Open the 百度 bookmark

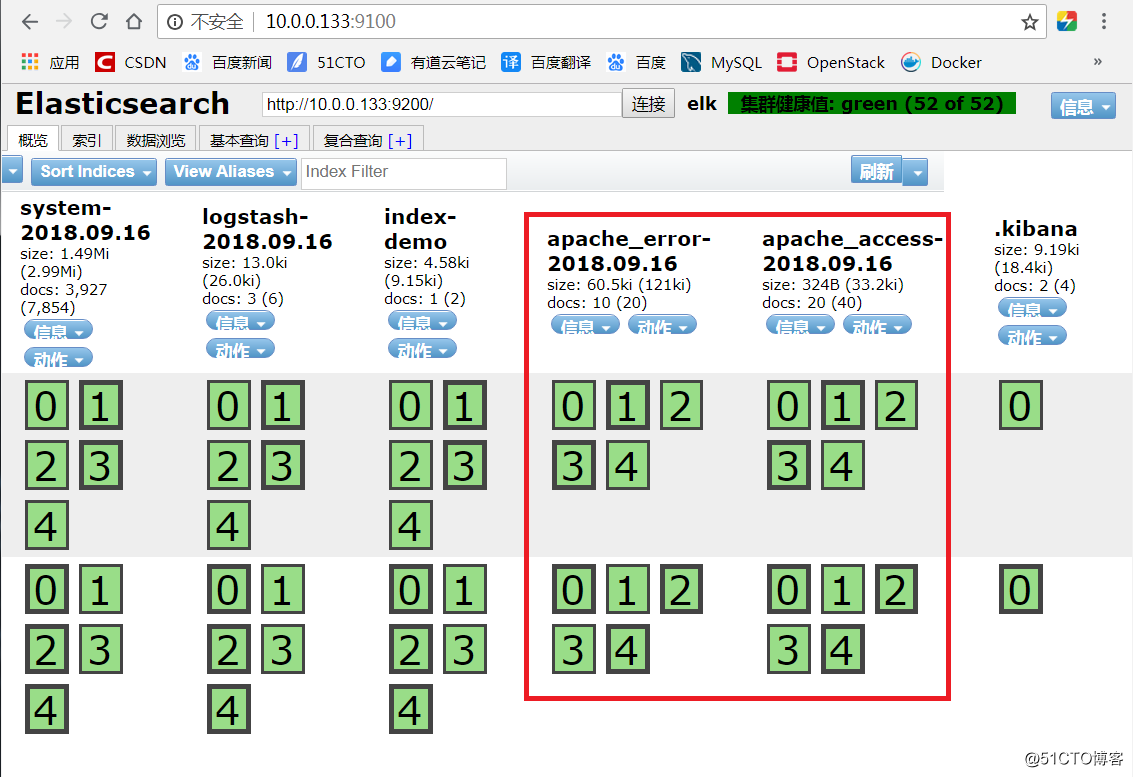click(x=637, y=62)
